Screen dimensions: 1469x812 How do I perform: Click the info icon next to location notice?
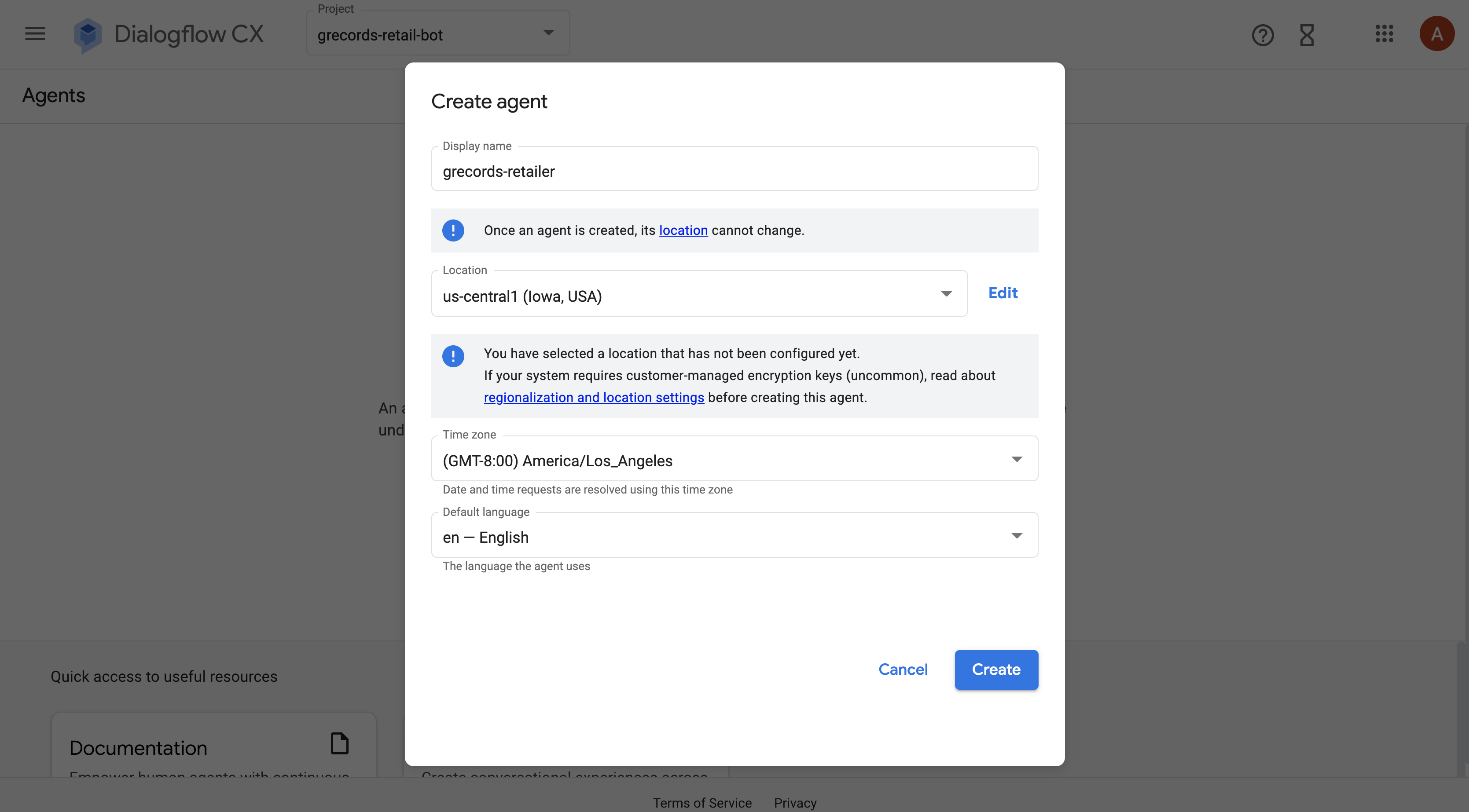(x=453, y=230)
